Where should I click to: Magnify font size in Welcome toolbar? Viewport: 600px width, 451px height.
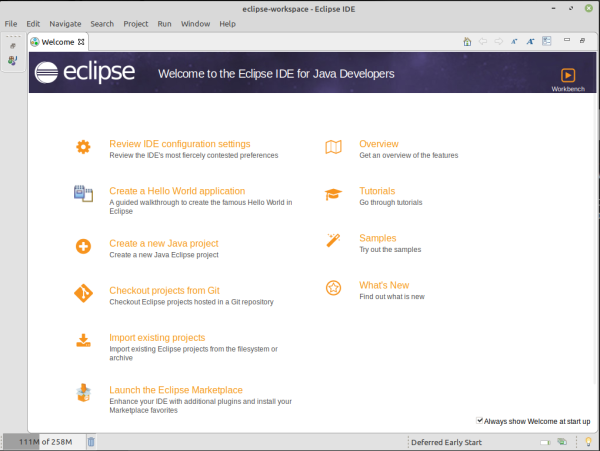(531, 42)
